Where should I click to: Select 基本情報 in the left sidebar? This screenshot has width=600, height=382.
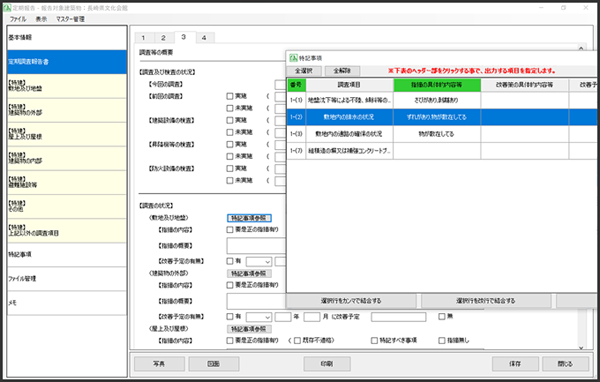[67, 38]
